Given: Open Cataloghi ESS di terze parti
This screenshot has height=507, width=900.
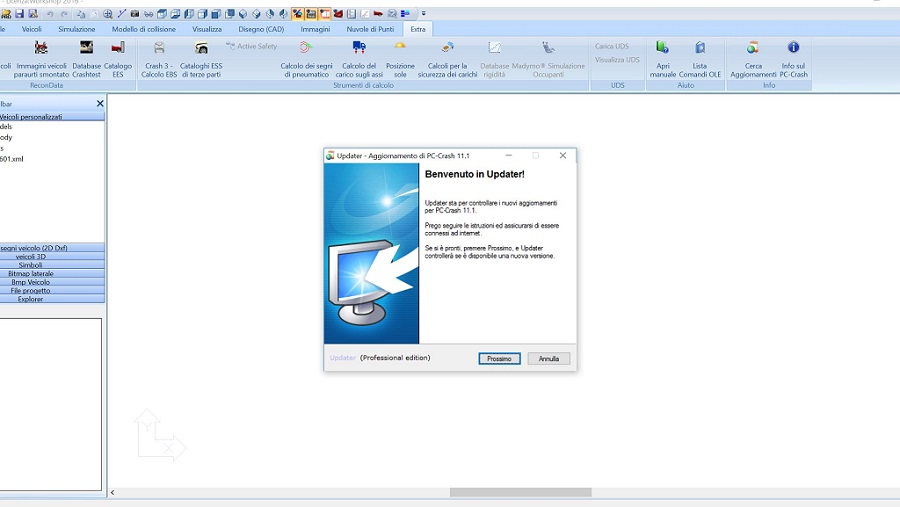Looking at the screenshot, I should click(201, 59).
